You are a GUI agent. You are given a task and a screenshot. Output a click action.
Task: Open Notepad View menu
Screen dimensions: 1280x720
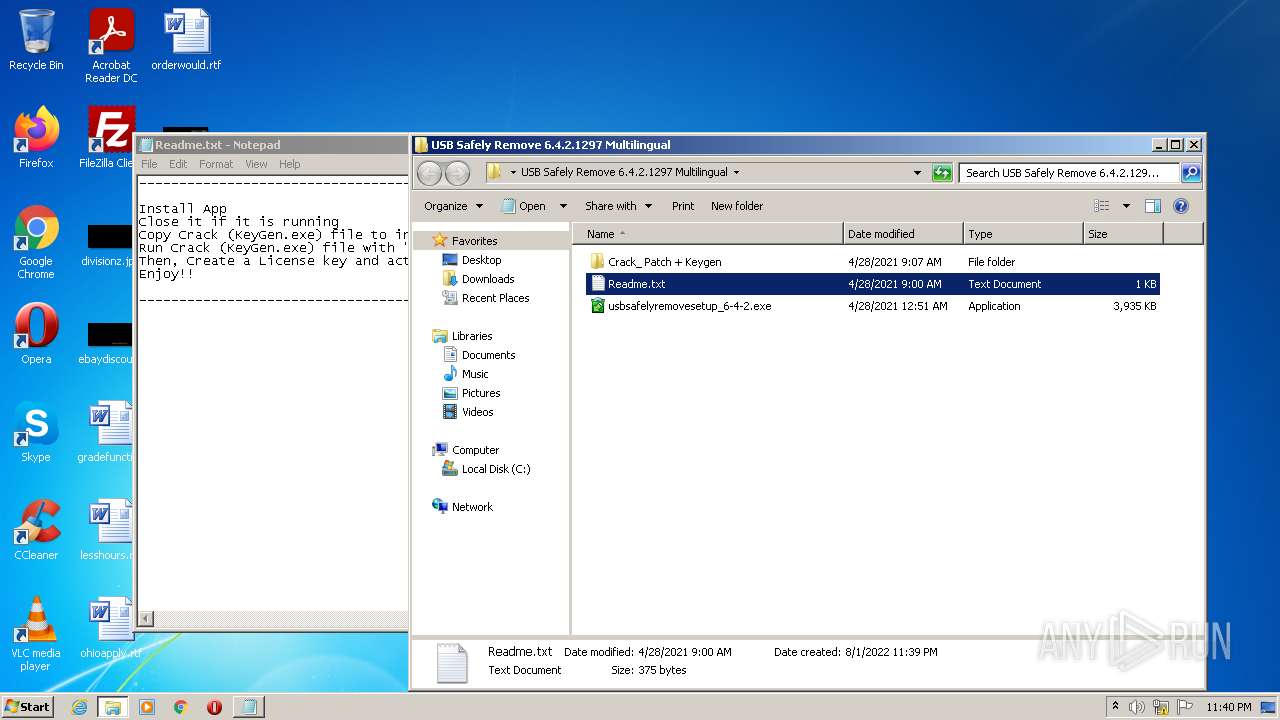click(x=256, y=164)
